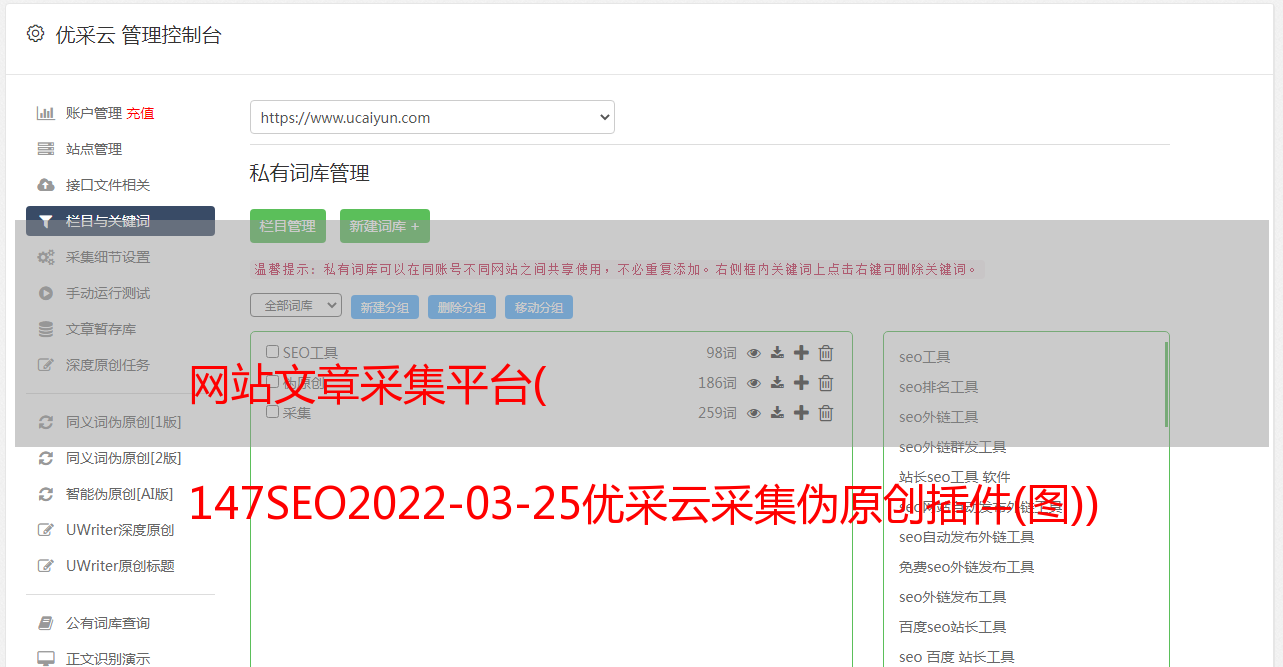Click the book icon for 公有词库查询

(x=46, y=623)
